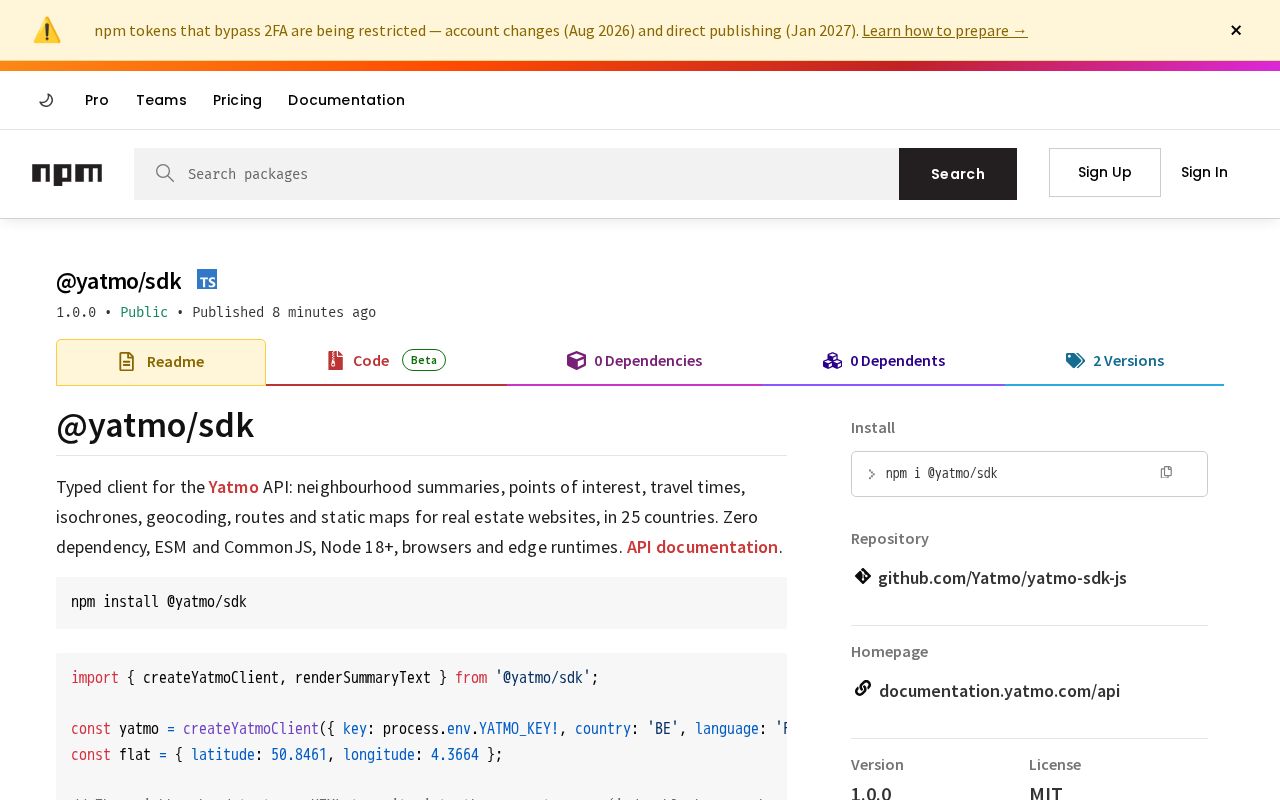Focus the Search packages input field
The height and width of the screenshot is (800, 1280).
click(516, 174)
